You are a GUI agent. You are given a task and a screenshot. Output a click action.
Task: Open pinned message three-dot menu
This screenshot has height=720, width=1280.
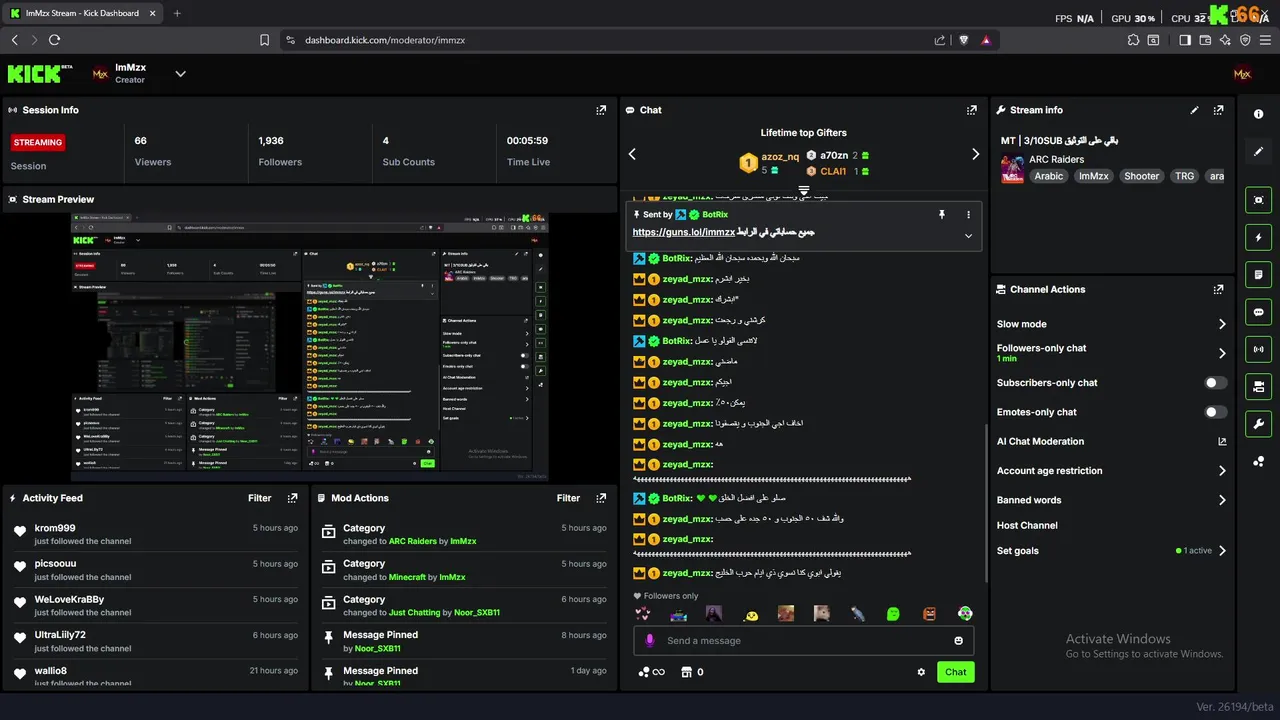coord(968,214)
